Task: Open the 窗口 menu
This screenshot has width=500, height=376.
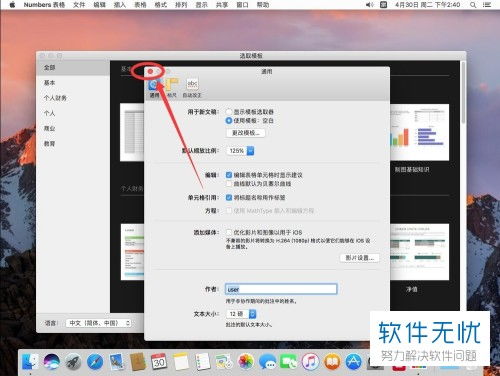Action: tap(242, 5)
